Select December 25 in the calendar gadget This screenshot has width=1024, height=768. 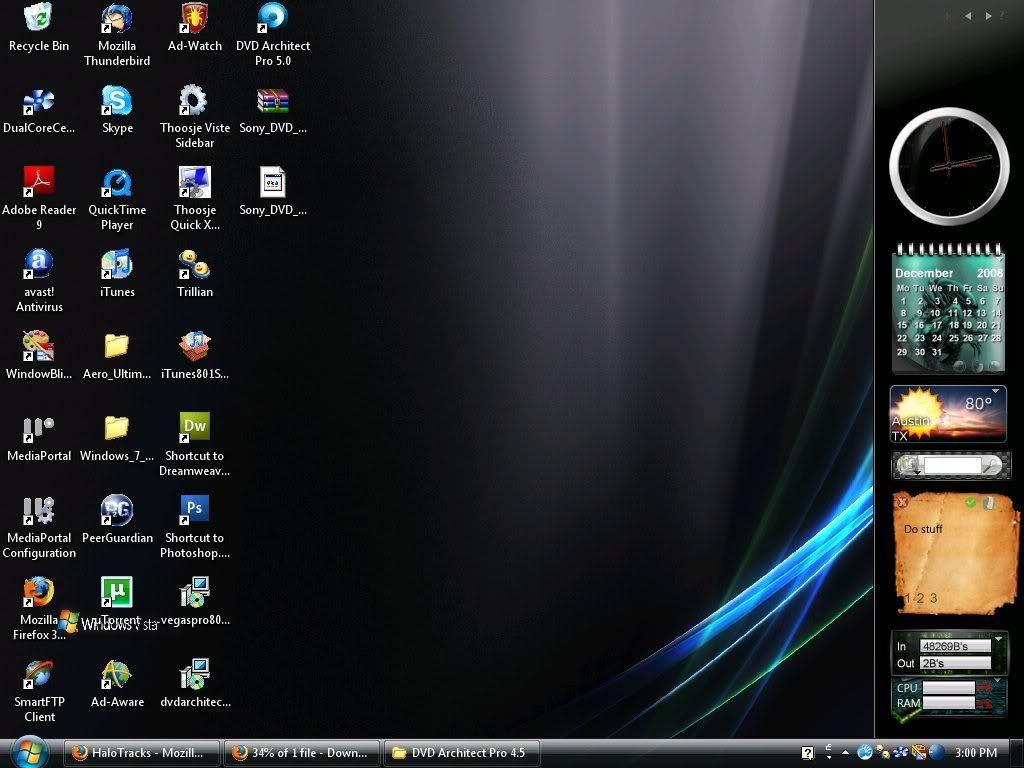[954, 338]
